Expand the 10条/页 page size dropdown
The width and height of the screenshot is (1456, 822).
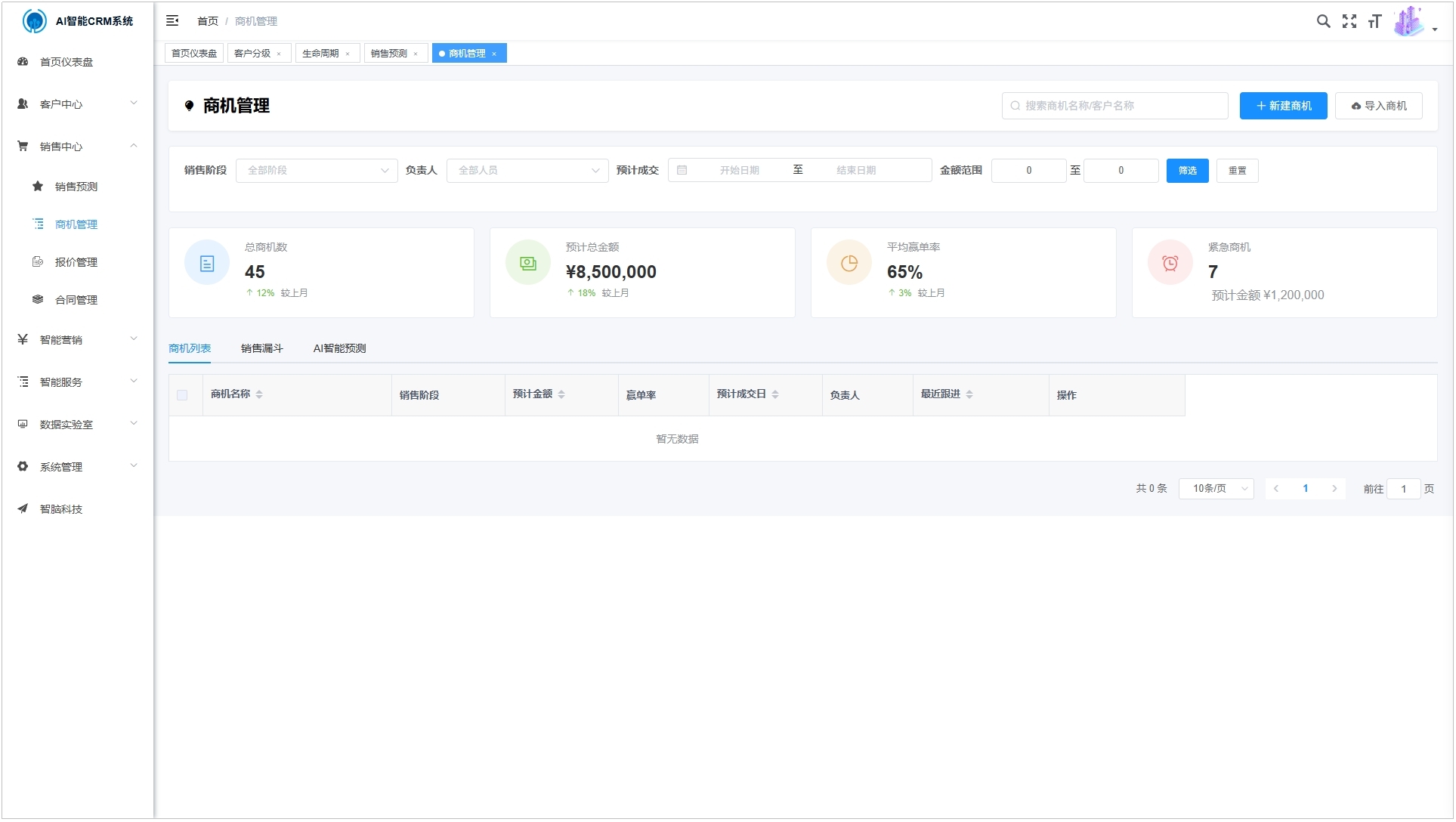[x=1216, y=488]
